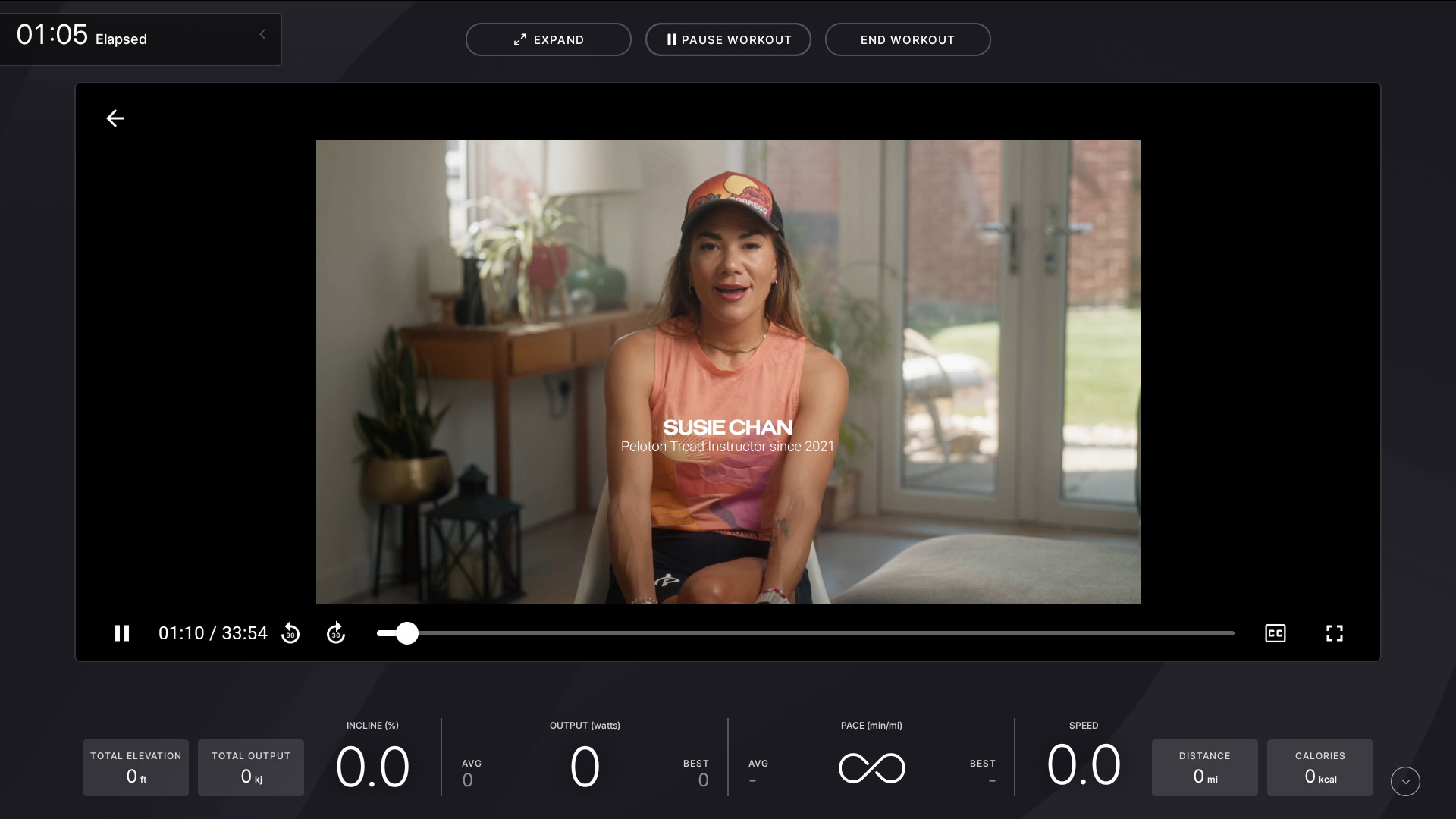Click the Speed 0.0 value
Image resolution: width=1456 pixels, height=819 pixels.
click(x=1084, y=765)
